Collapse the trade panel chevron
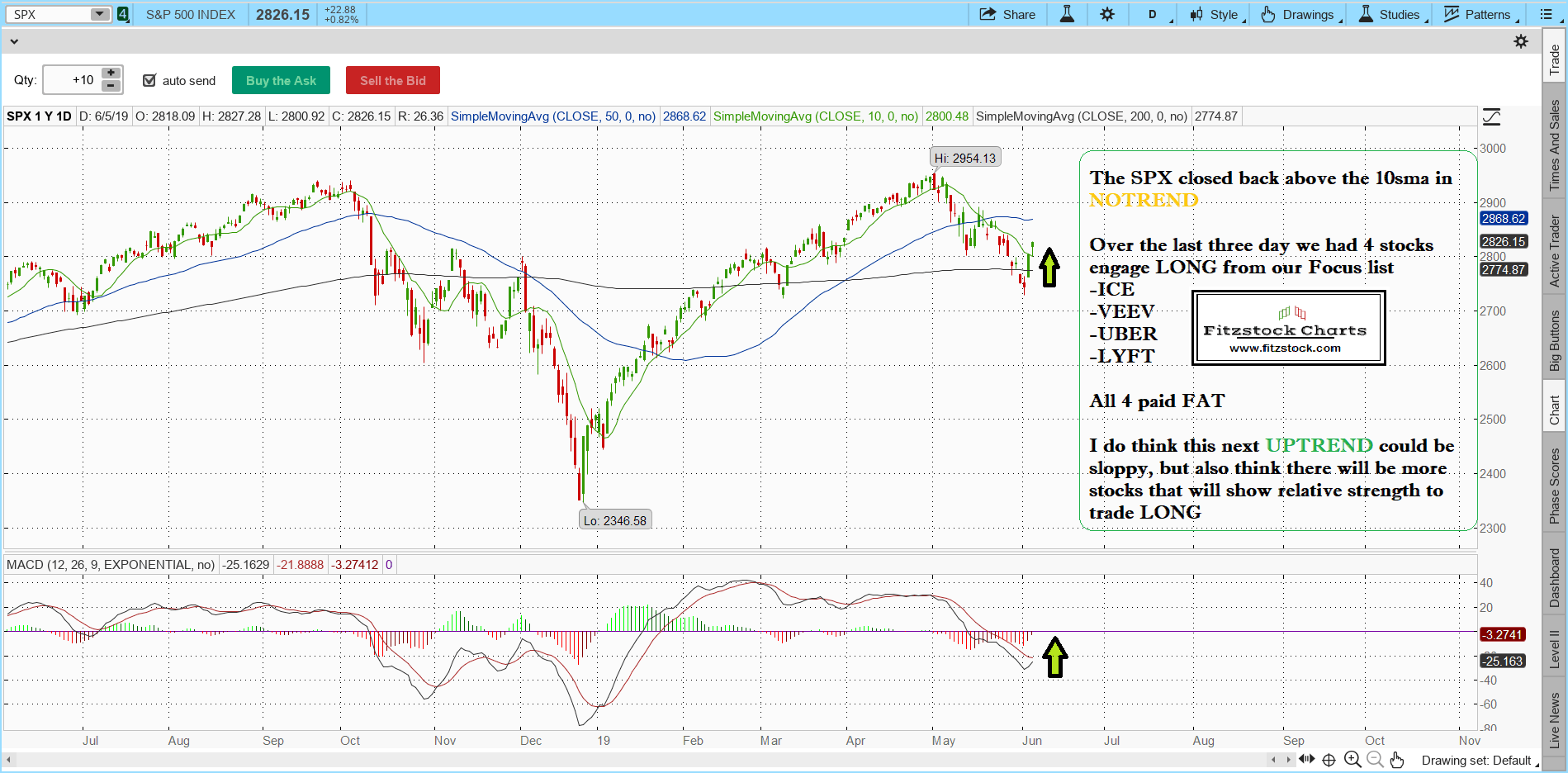This screenshot has width=1568, height=773. pos(14,41)
